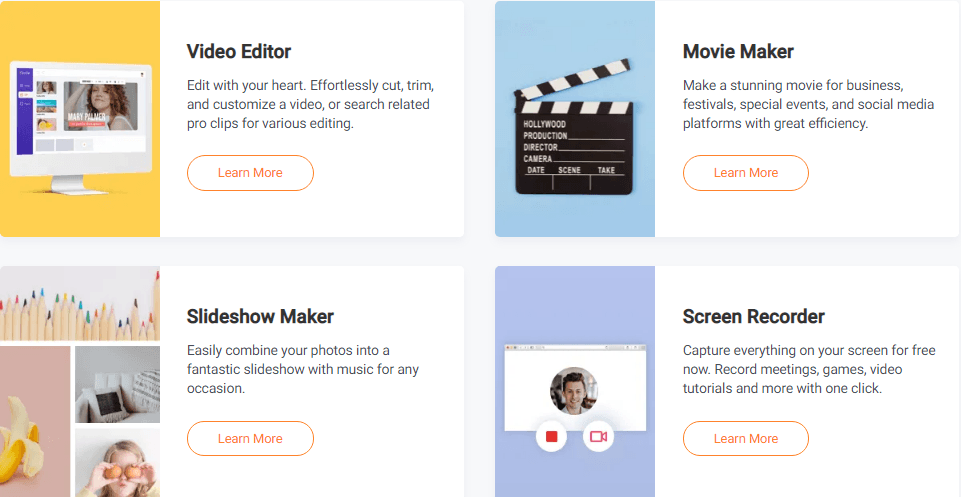This screenshot has width=961, height=497.
Task: Click the purple sidebar in the editor mockup
Action: pyautogui.click(x=25, y=112)
